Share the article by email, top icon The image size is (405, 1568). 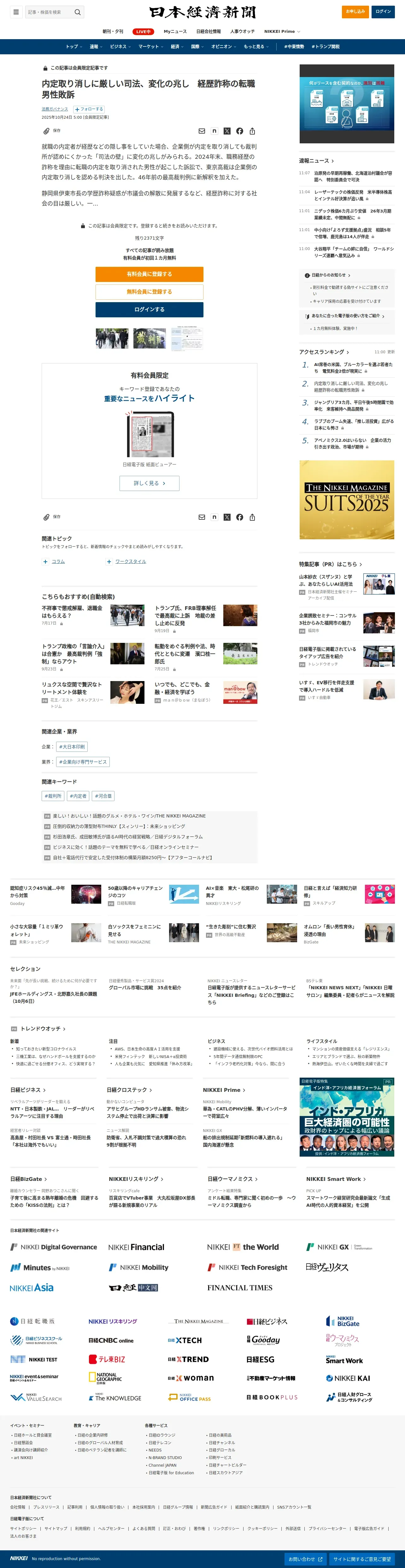(x=202, y=131)
